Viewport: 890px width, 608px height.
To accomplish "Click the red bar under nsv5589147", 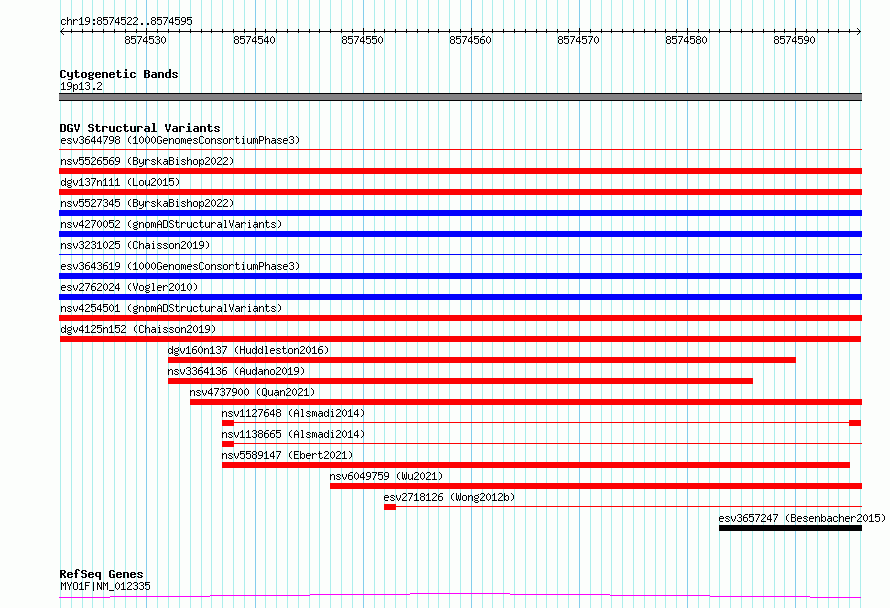I will 536,465.
